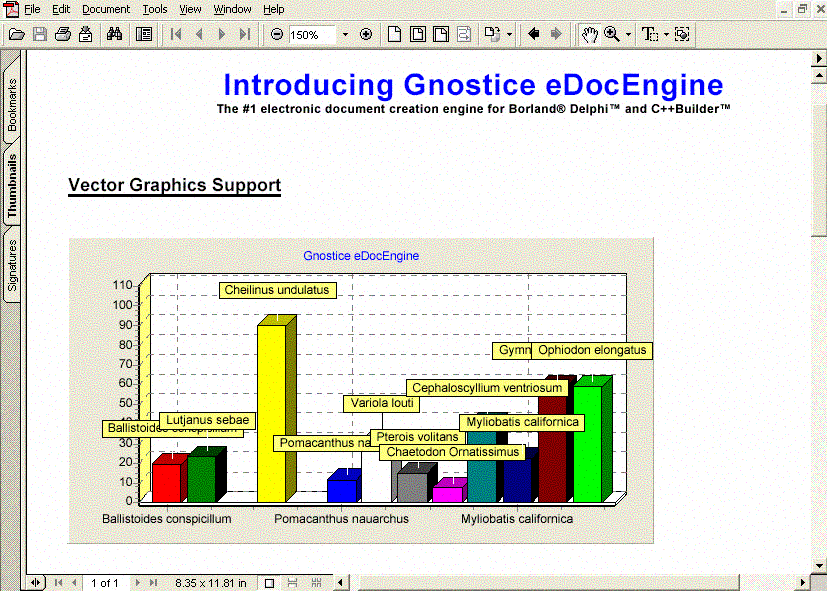
Task: Click the zoom in plus button
Action: coord(365,34)
